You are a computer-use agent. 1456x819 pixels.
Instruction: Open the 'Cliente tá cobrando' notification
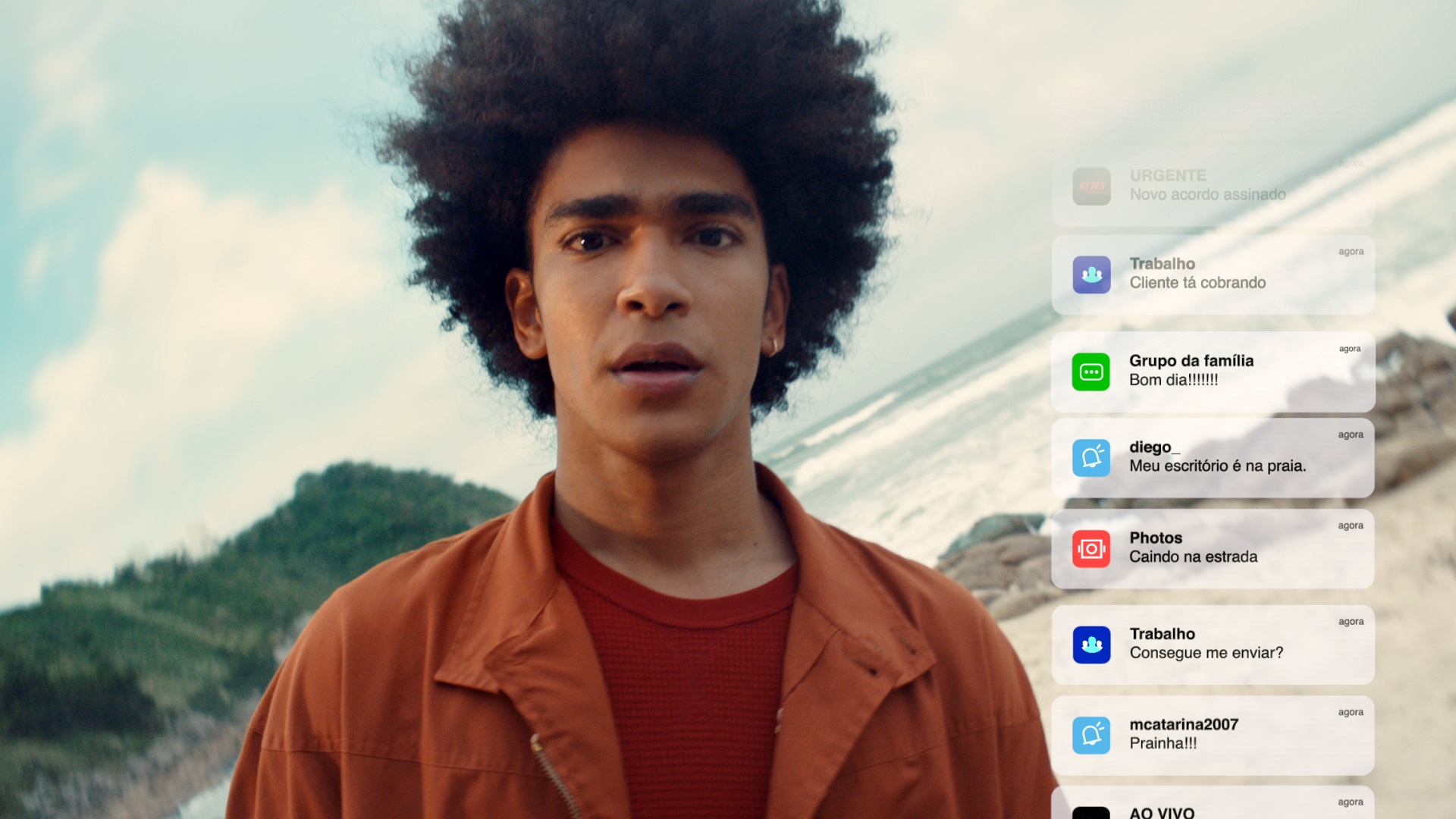point(1213,275)
